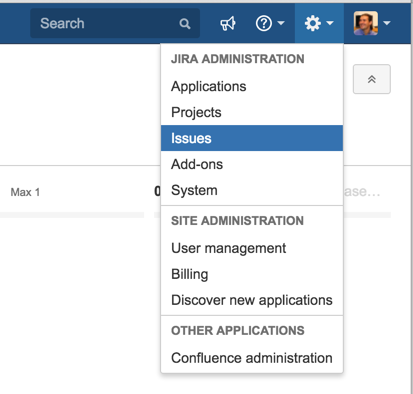Open the feedback megaphone icon

point(228,23)
